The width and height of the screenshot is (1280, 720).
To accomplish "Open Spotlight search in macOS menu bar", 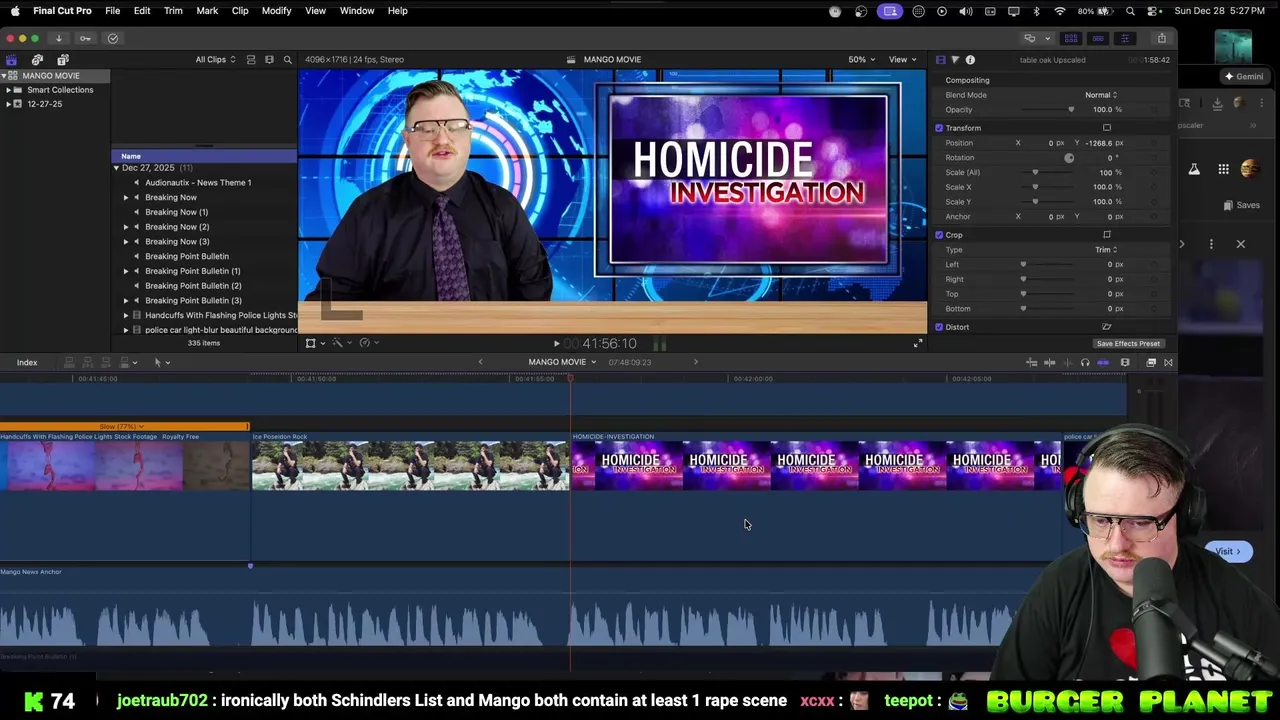I will (x=1130, y=11).
